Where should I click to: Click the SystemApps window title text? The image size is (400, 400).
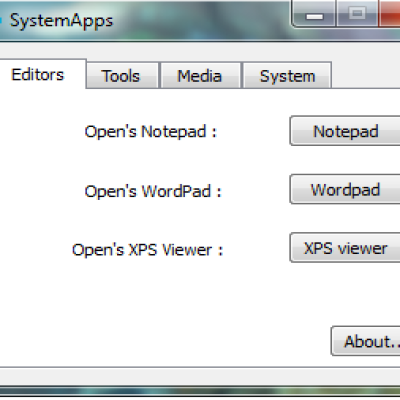(x=61, y=21)
